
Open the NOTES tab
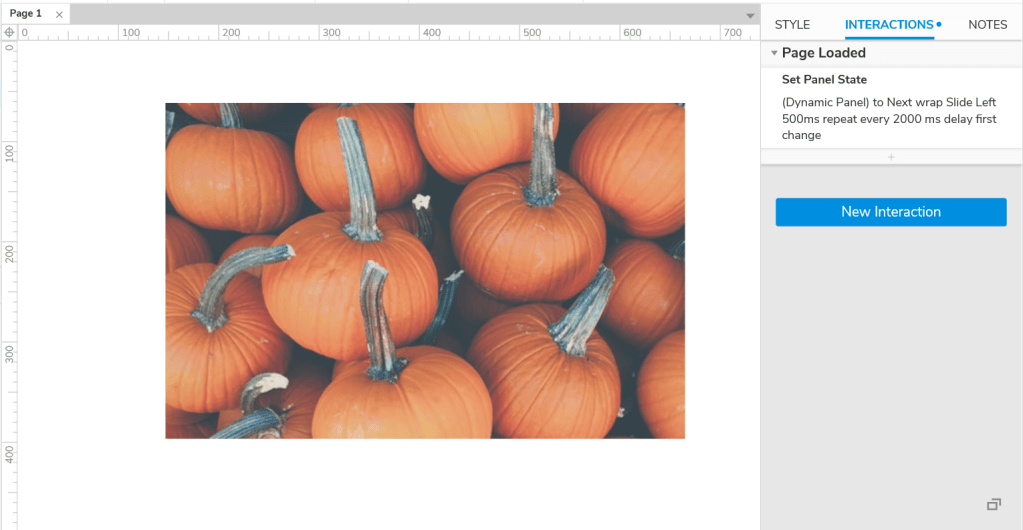(987, 25)
